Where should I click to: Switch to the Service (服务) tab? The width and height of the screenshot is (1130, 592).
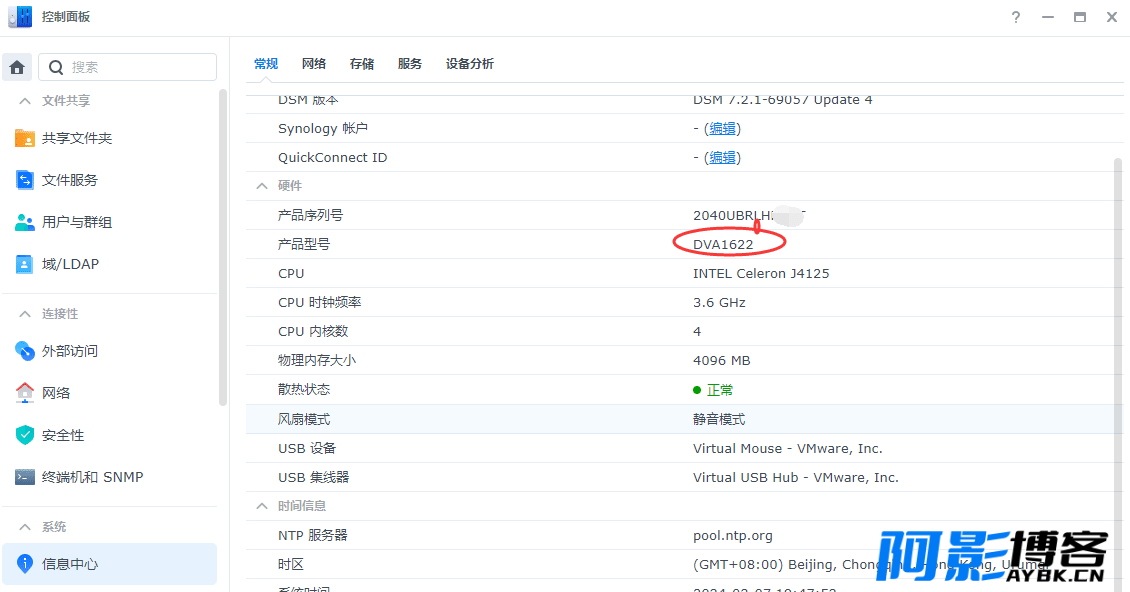click(x=409, y=64)
